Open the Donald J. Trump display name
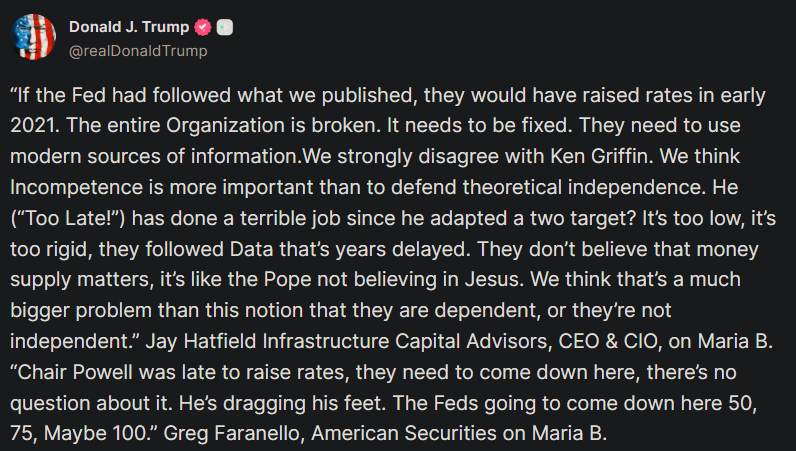Image resolution: width=796 pixels, height=451 pixels. click(x=129, y=27)
